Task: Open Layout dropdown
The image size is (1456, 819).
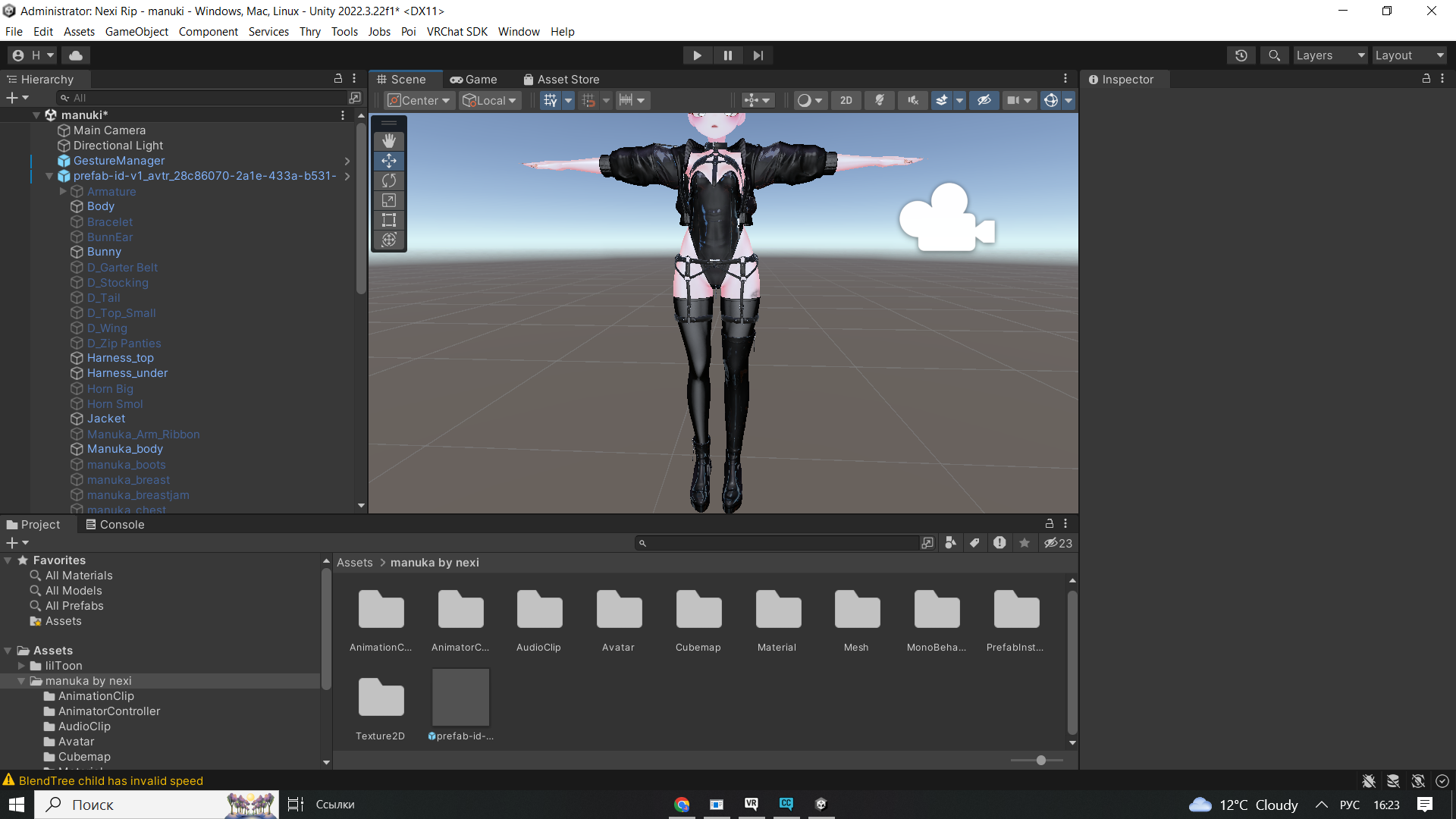Action: pos(1410,55)
